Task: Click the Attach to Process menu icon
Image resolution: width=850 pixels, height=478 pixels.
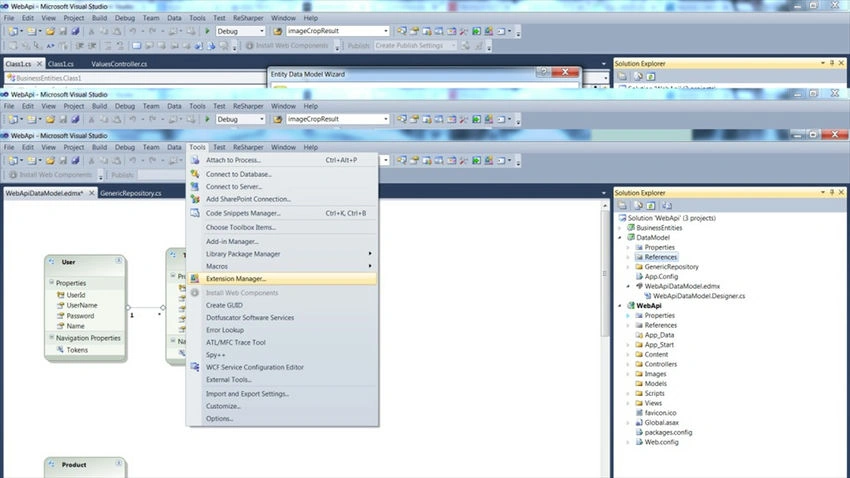Action: pos(195,160)
